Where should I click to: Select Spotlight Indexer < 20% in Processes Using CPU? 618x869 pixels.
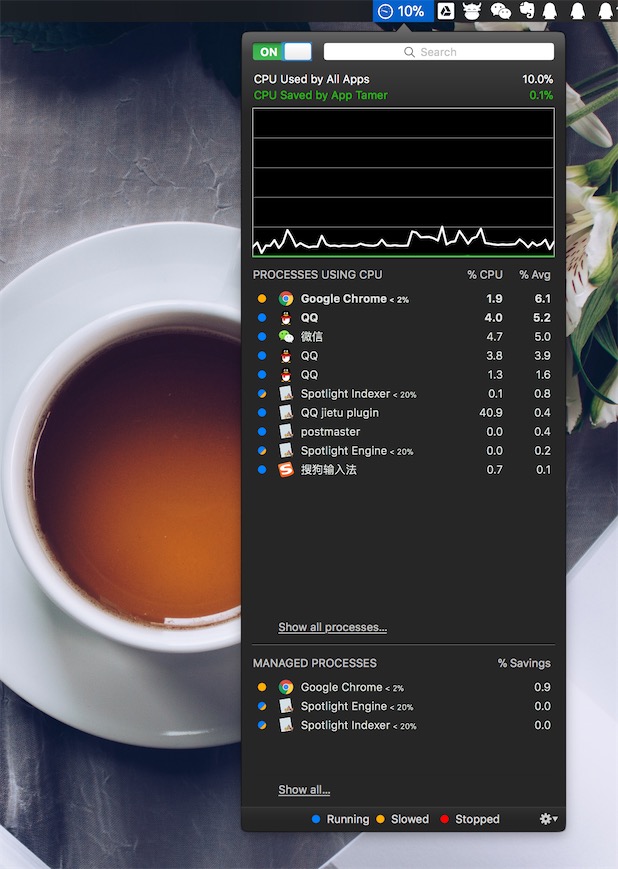click(358, 393)
